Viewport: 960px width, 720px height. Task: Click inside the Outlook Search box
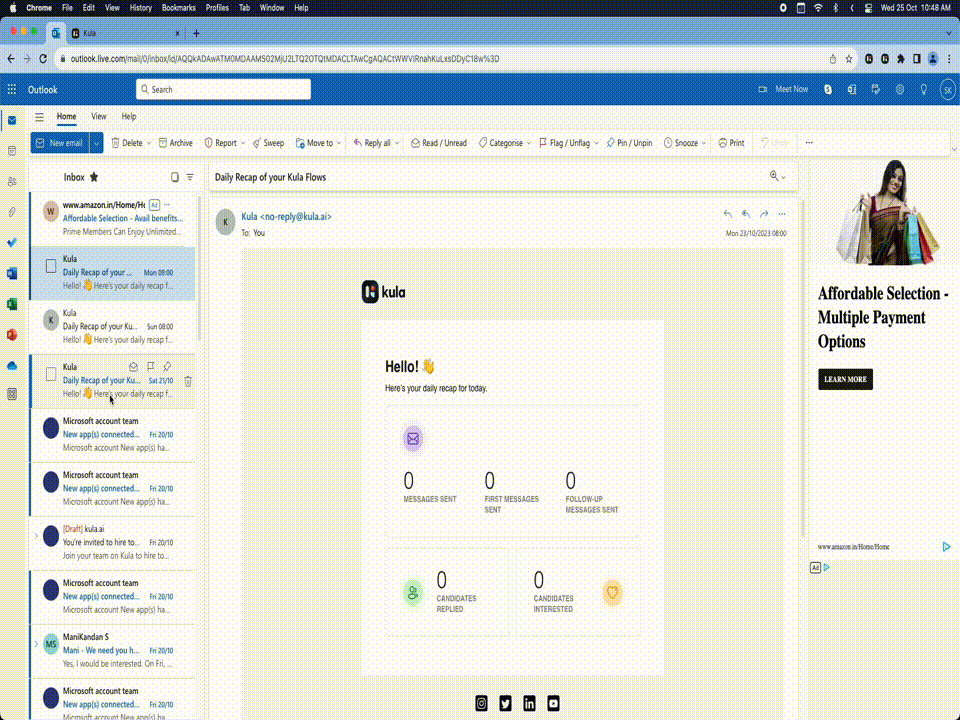coord(223,89)
